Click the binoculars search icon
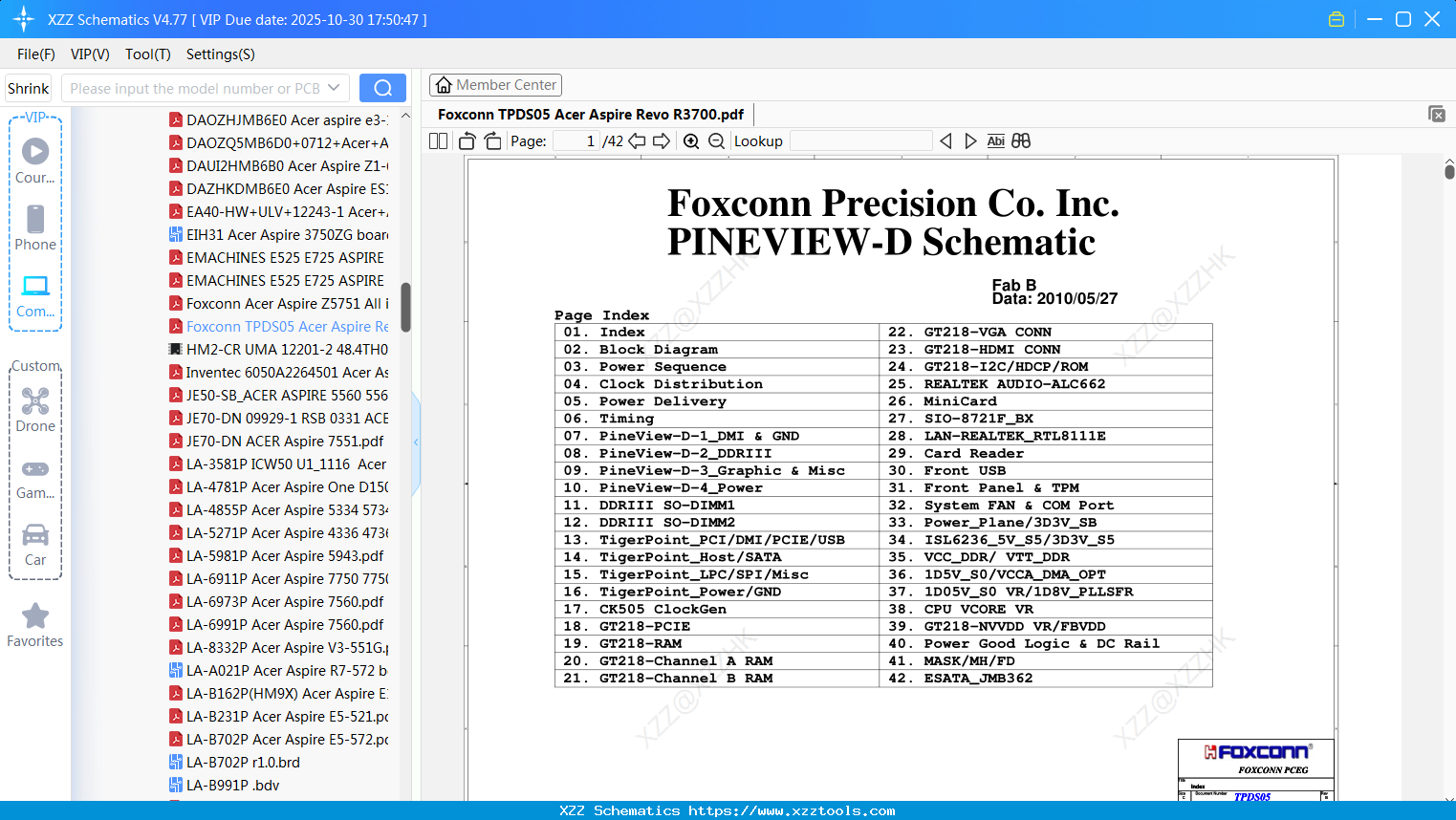 [1021, 141]
